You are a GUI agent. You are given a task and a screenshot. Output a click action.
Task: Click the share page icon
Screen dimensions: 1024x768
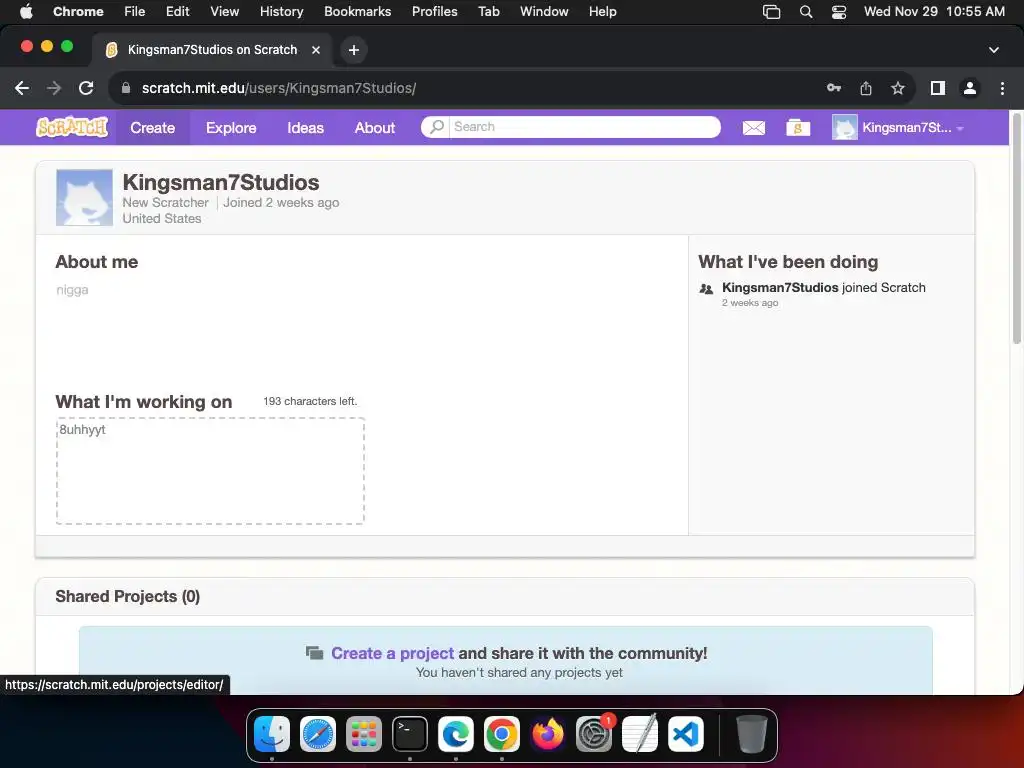(x=866, y=88)
